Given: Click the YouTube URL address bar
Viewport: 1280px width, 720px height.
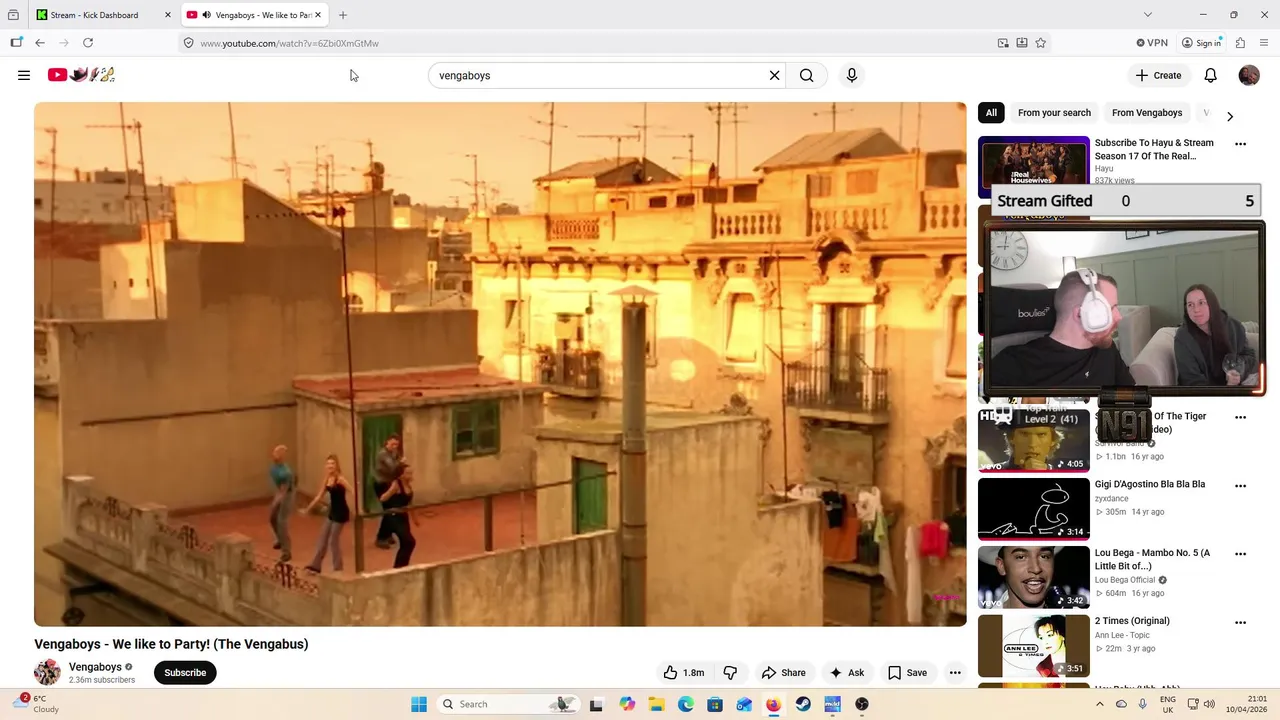Looking at the screenshot, I should 590,43.
